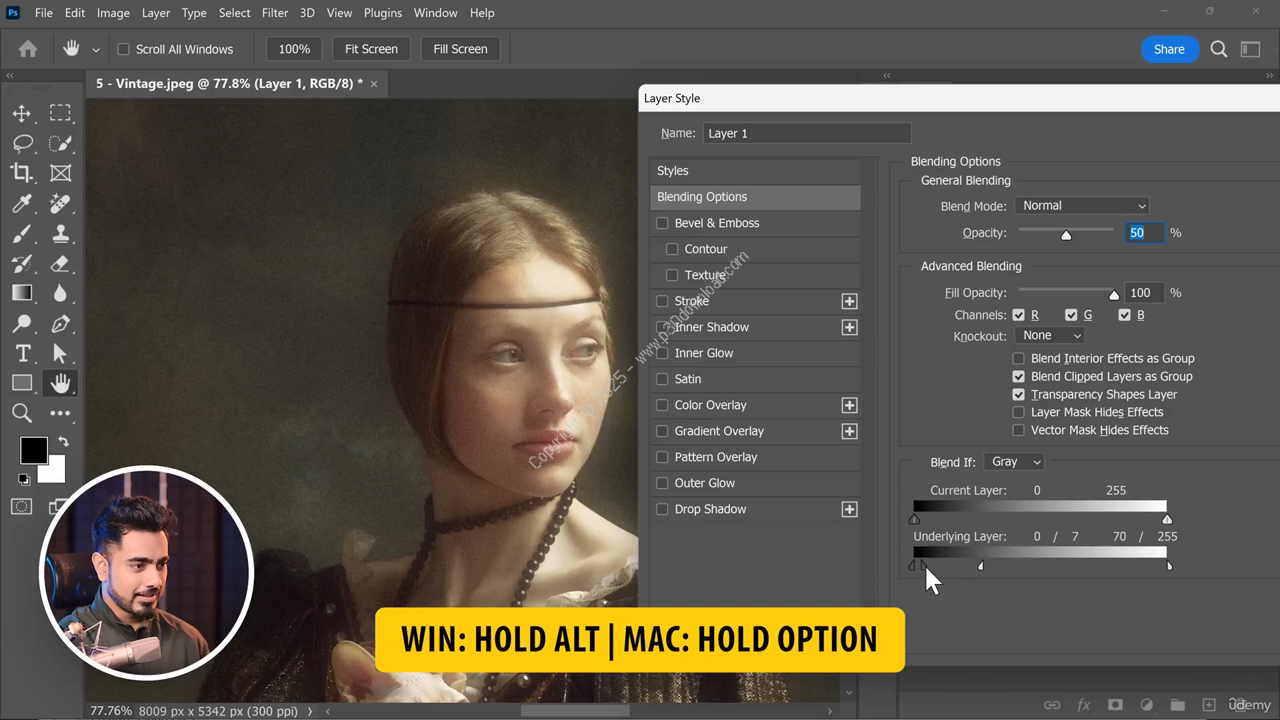Add another Inner Shadow effect with plus

click(x=849, y=327)
